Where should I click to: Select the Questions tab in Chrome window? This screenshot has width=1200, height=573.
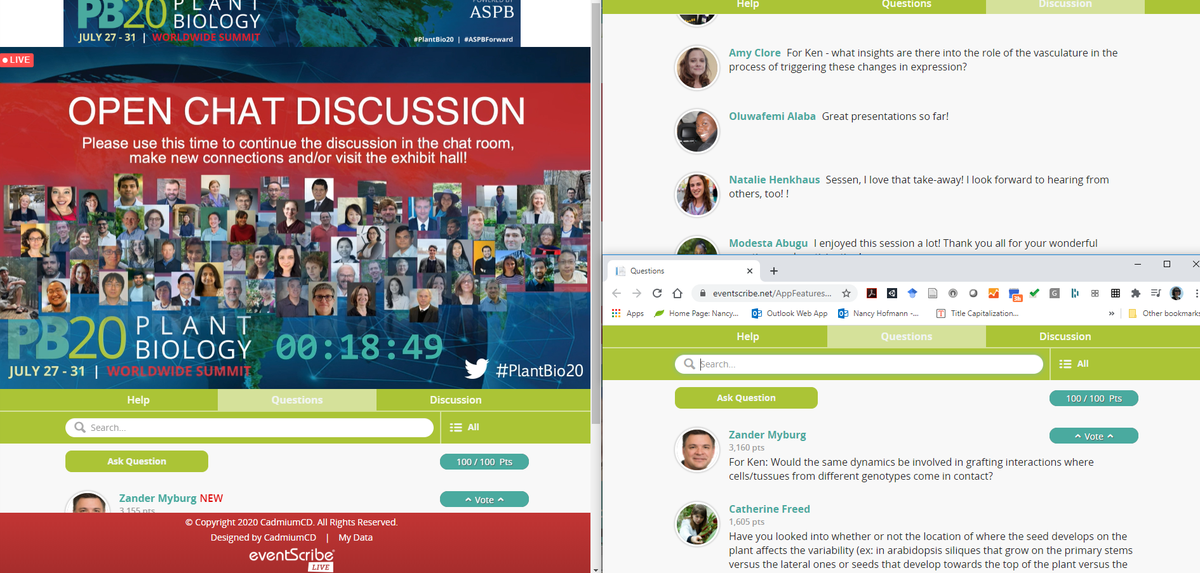click(x=906, y=337)
